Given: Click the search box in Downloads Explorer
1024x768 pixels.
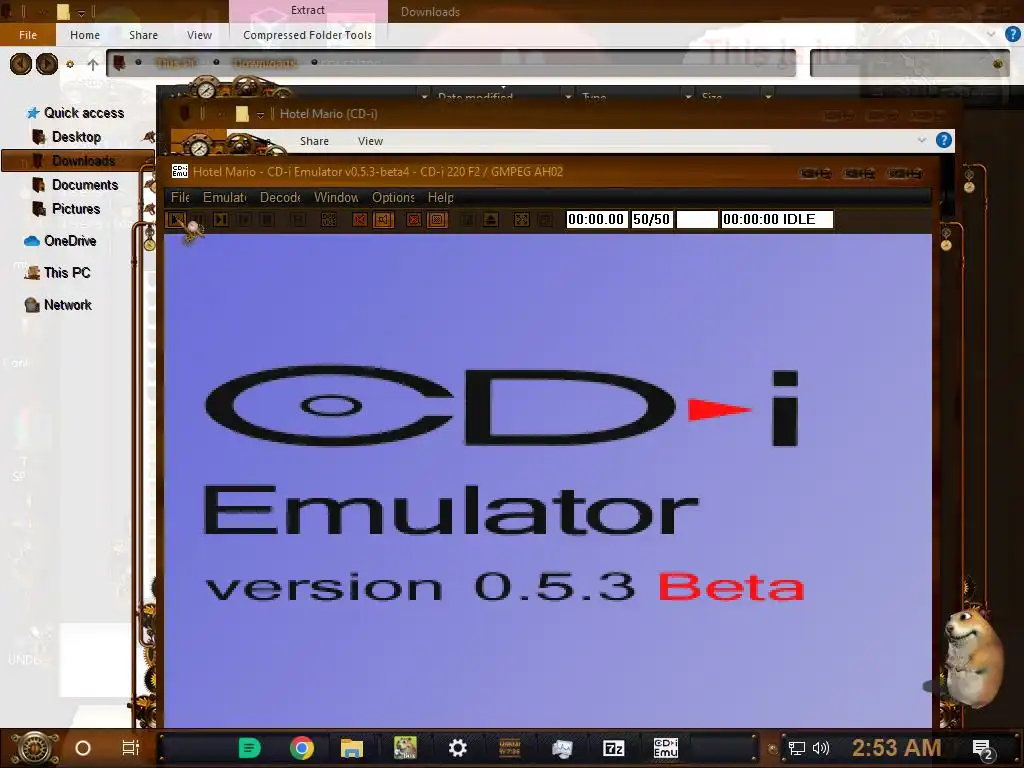Looking at the screenshot, I should click(x=910, y=63).
